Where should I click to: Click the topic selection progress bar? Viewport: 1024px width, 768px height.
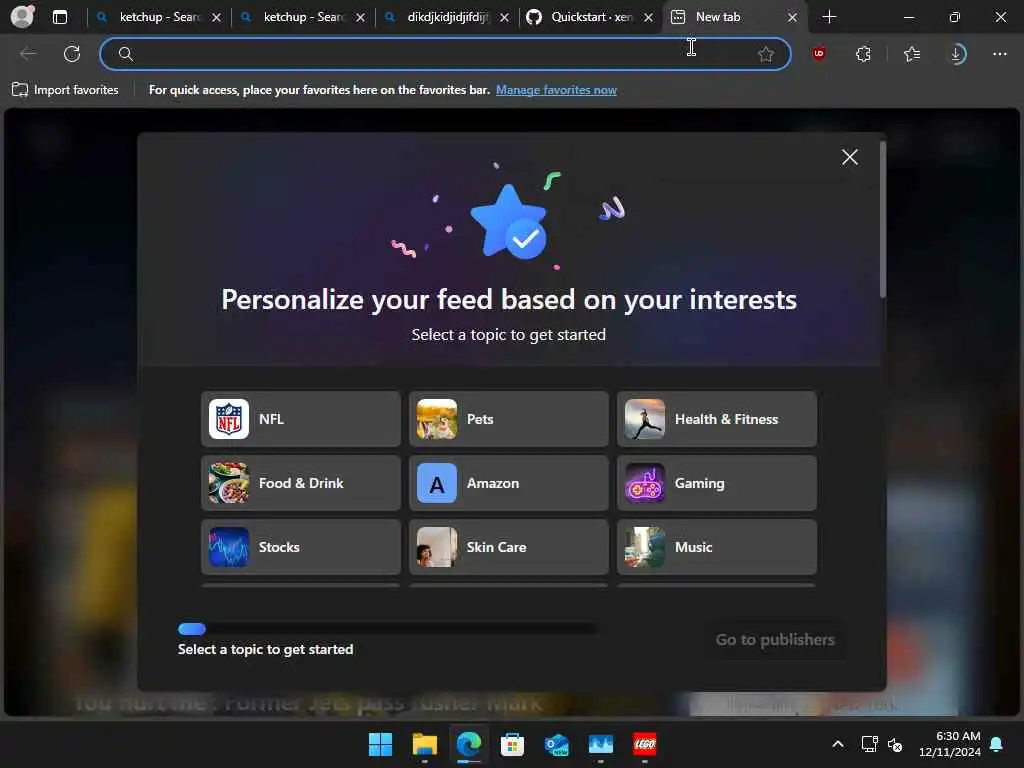pos(387,629)
